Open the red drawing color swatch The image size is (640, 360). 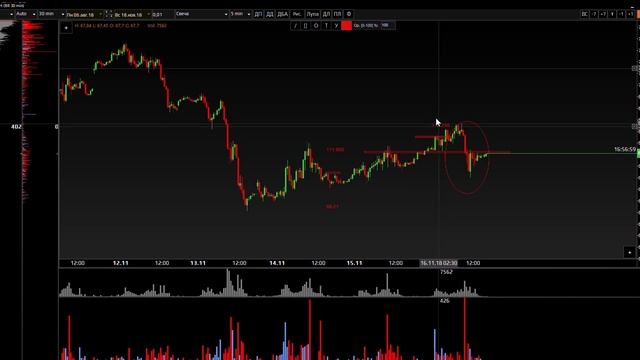(347, 26)
